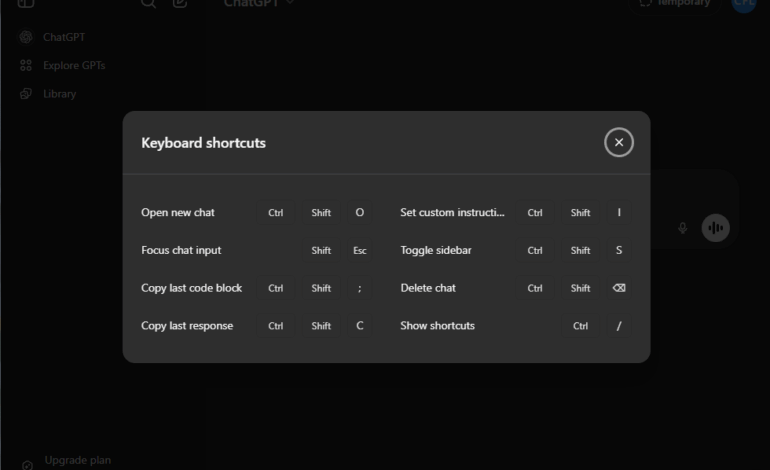Screen dimensions: 770x470
Task: Expand the ChatGPT model selector dropdown
Action: [259, 3]
